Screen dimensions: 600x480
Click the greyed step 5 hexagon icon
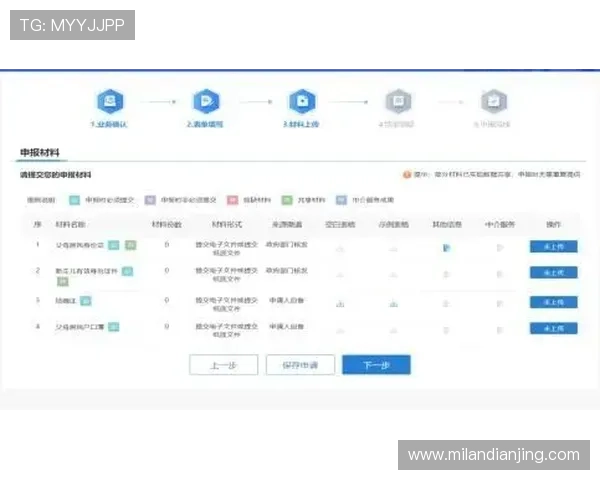pos(494,101)
